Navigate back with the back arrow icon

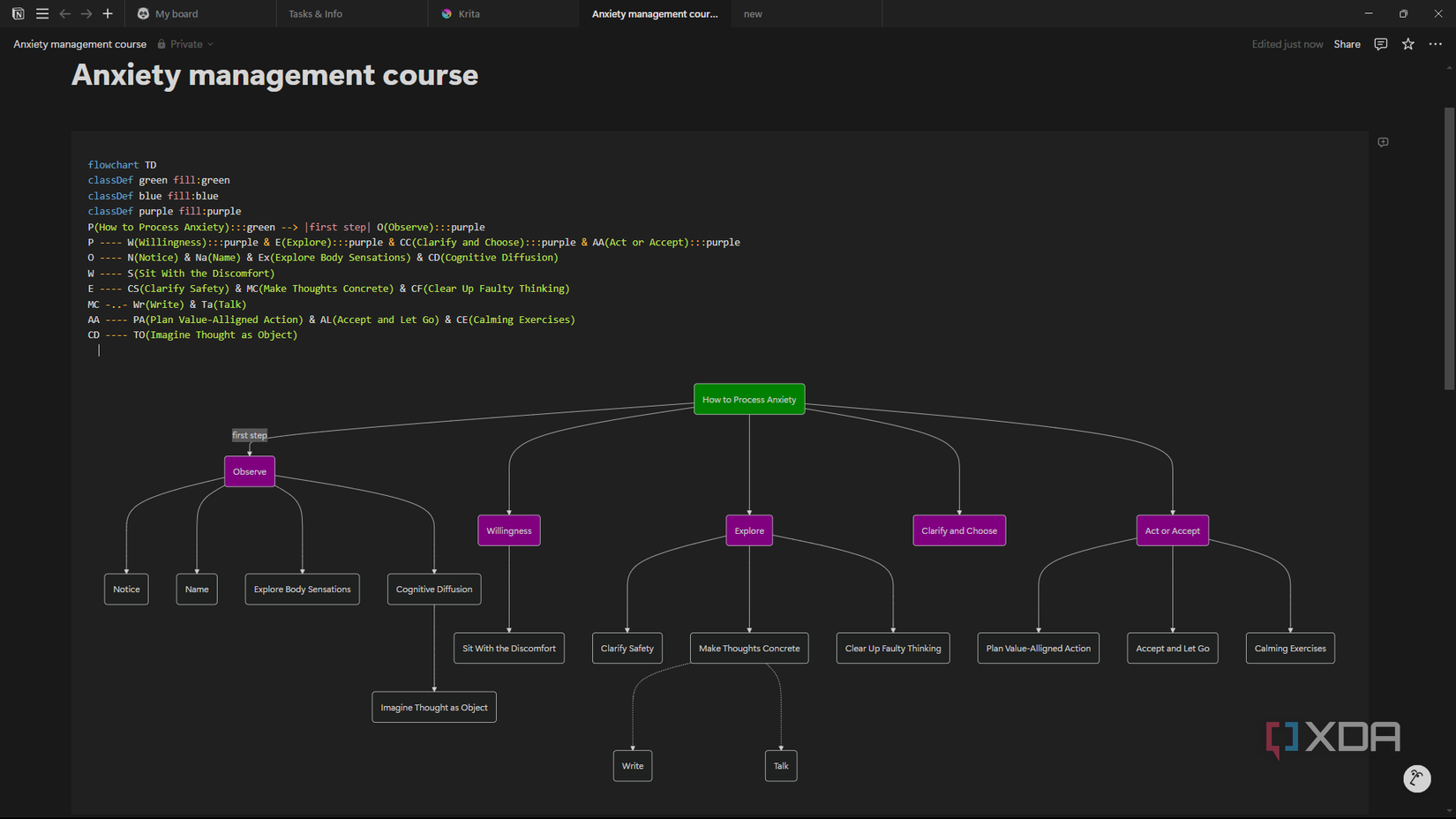pos(64,13)
